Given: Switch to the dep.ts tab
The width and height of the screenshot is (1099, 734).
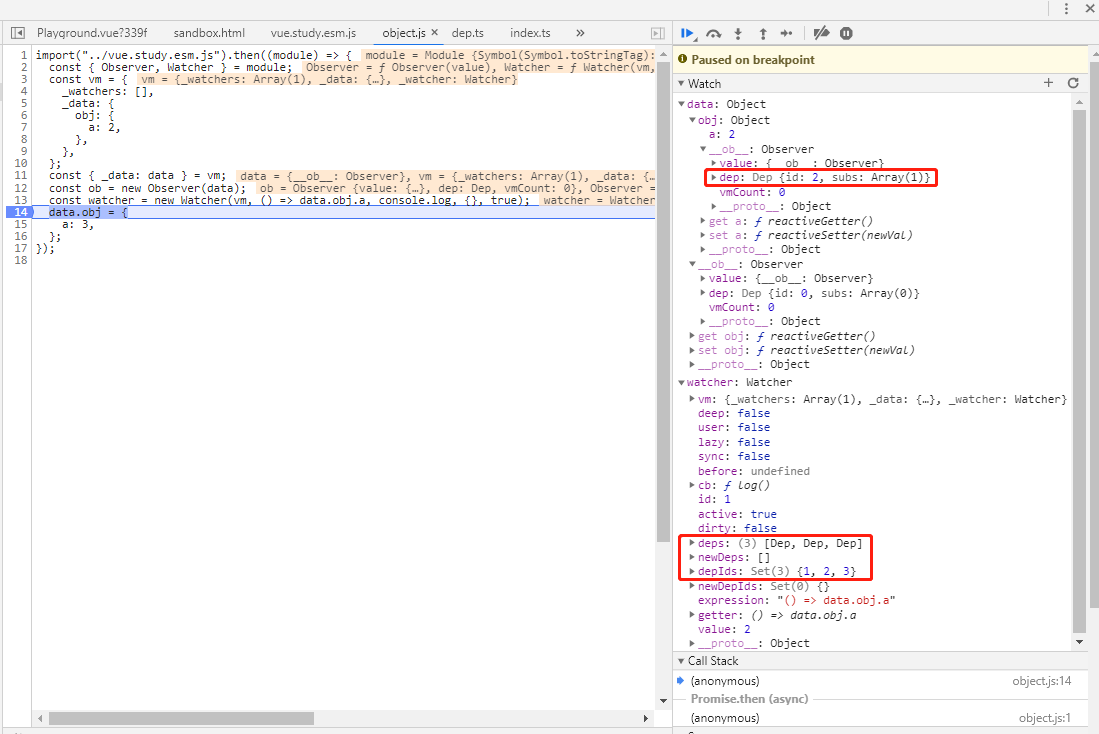Looking at the screenshot, I should [x=467, y=33].
